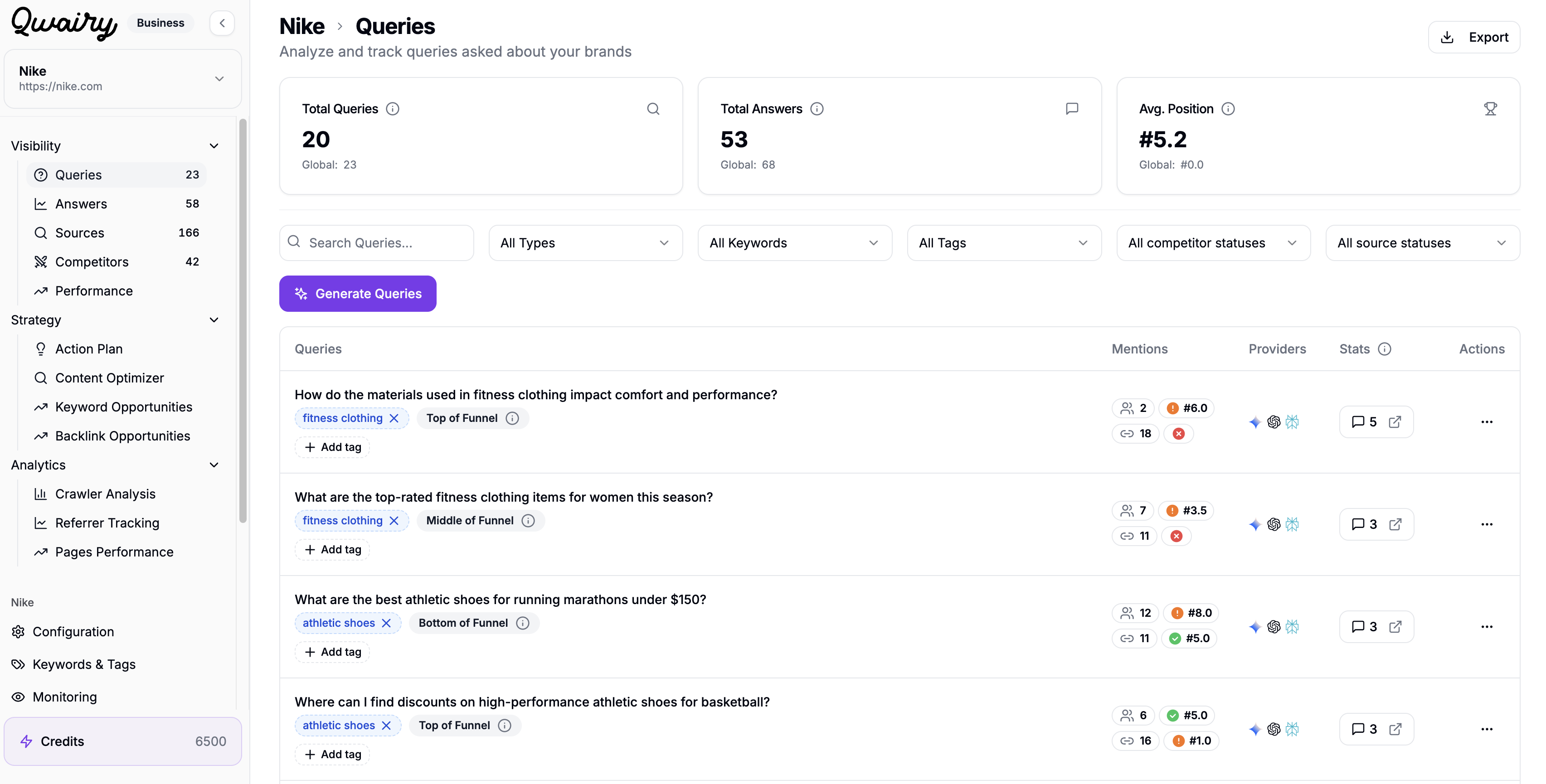Click the sidebar vertical scrollbar
Viewport: 1546px width, 784px height.
(x=243, y=321)
